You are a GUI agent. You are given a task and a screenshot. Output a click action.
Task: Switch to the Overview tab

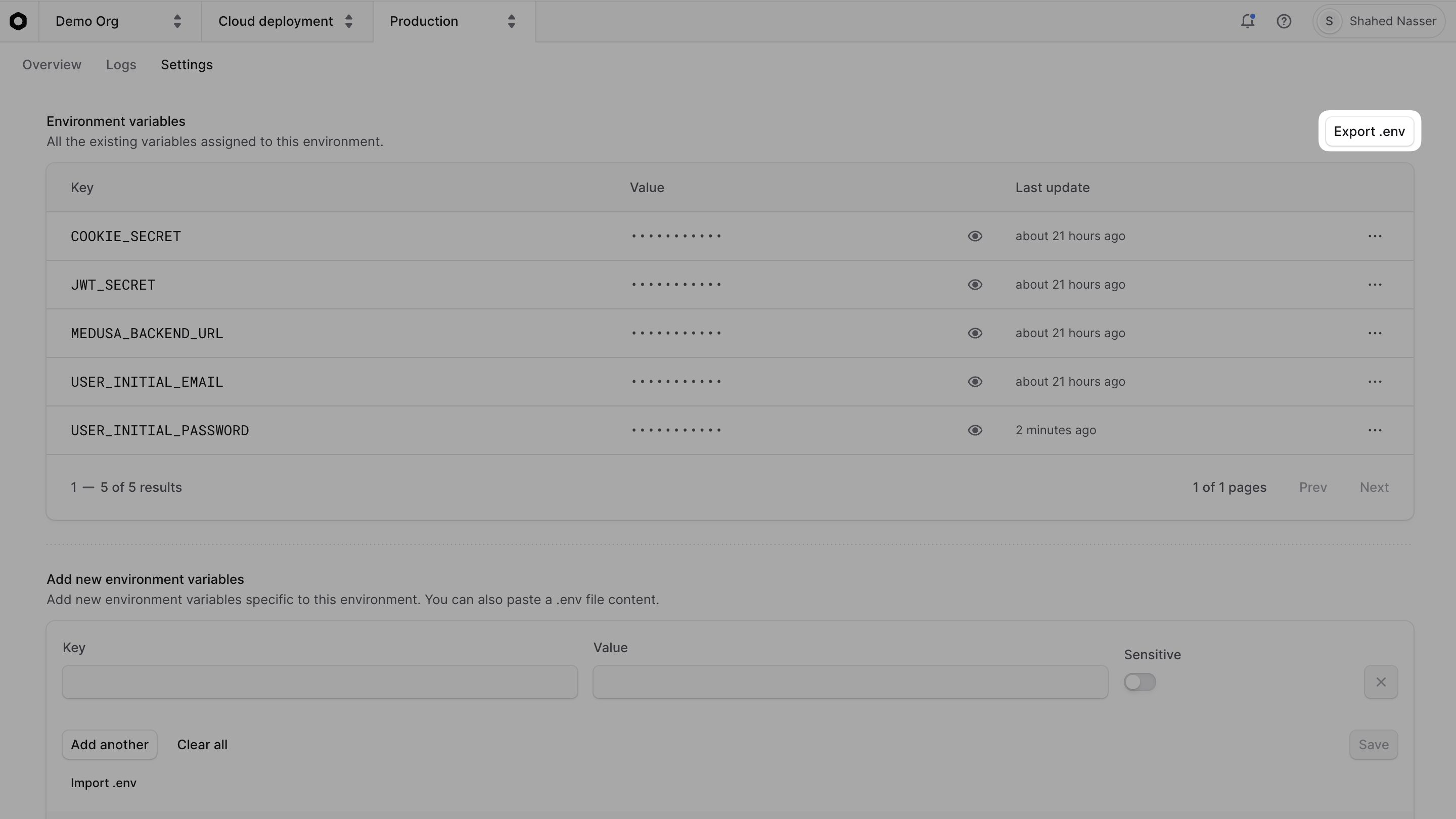[x=52, y=64]
